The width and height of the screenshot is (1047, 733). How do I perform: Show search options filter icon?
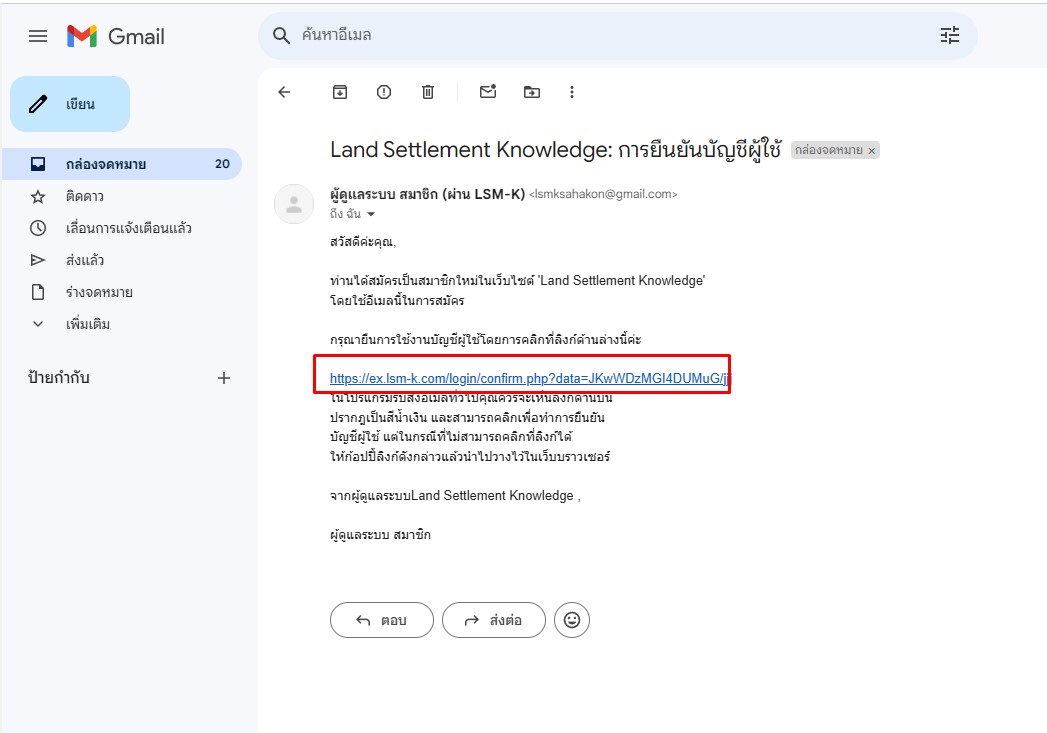point(949,36)
